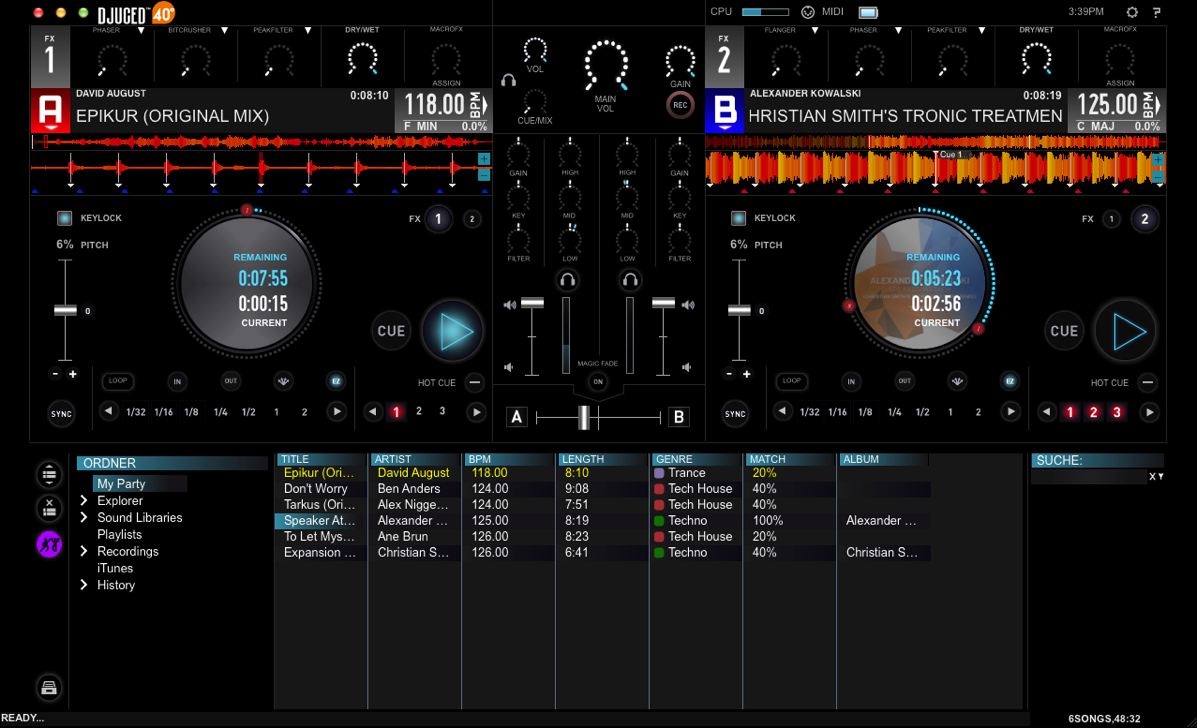1197x728 pixels.
Task: Turn on the MAGIC FADE switch
Action: [598, 381]
